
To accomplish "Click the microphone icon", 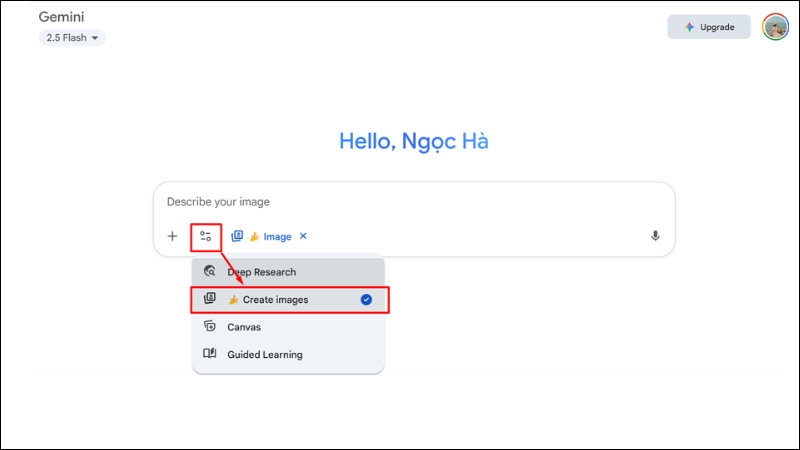I will point(655,237).
